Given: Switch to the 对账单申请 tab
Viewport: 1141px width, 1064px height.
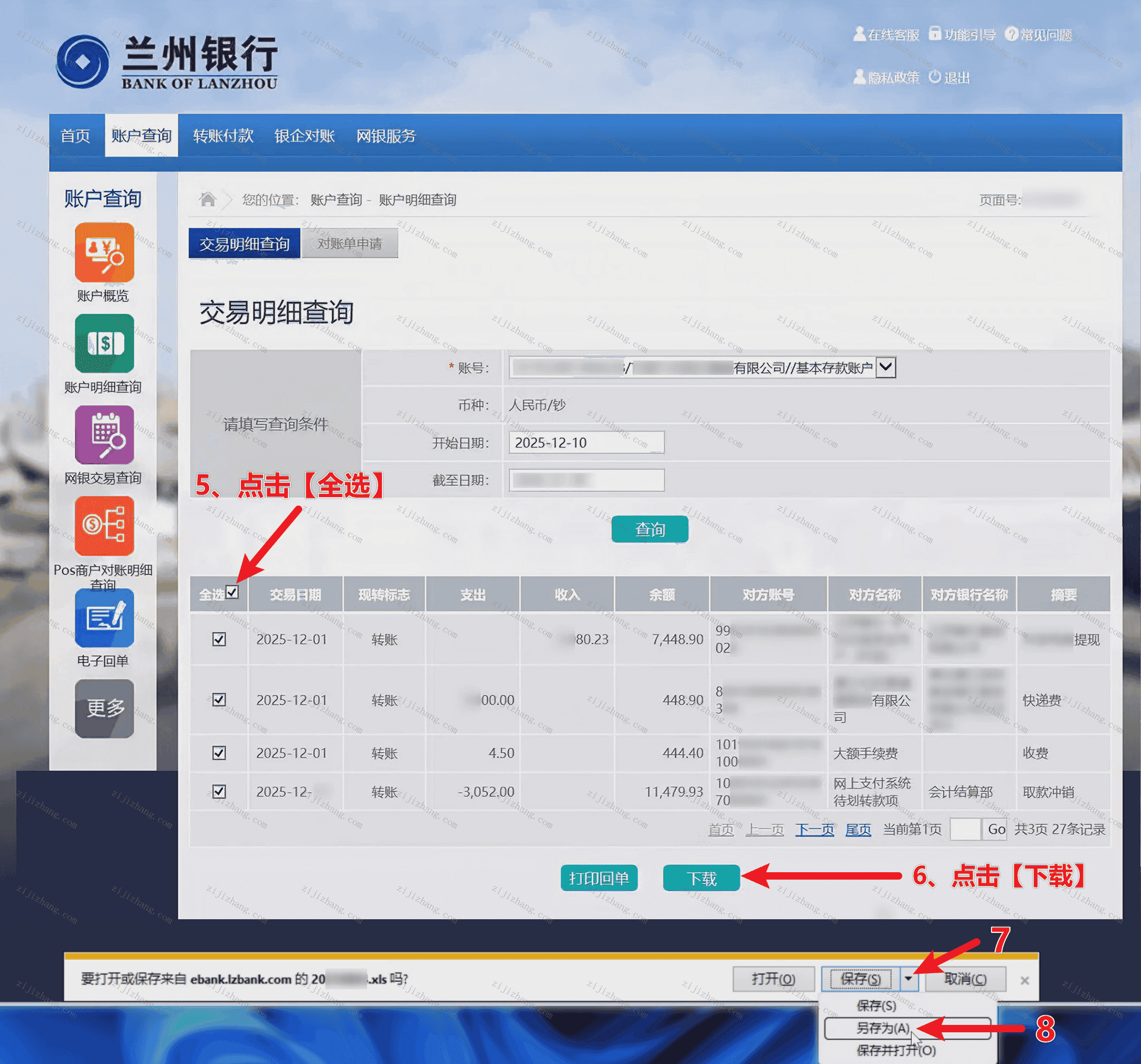Looking at the screenshot, I should point(349,244).
